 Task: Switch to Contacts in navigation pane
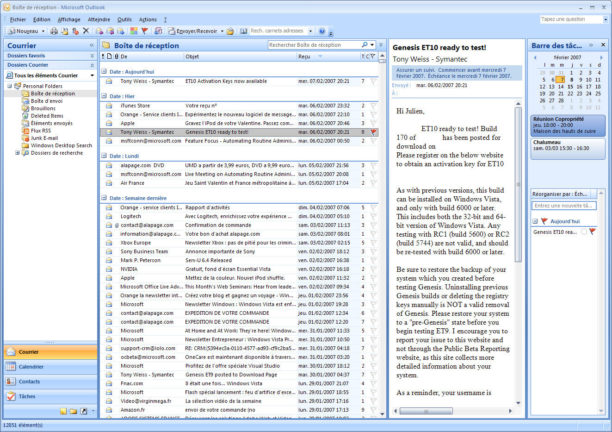click(50, 382)
